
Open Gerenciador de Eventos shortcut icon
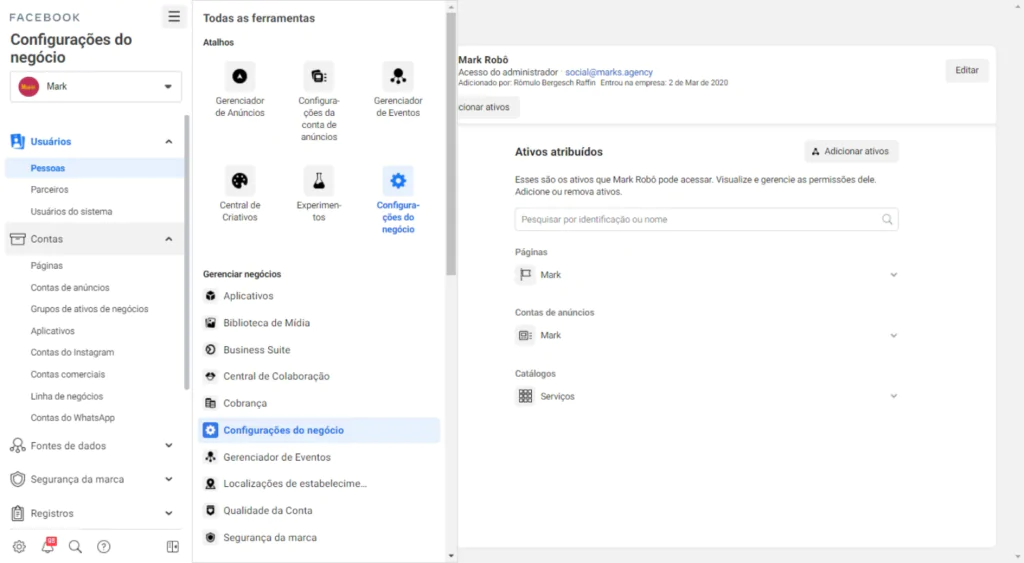click(x=398, y=76)
